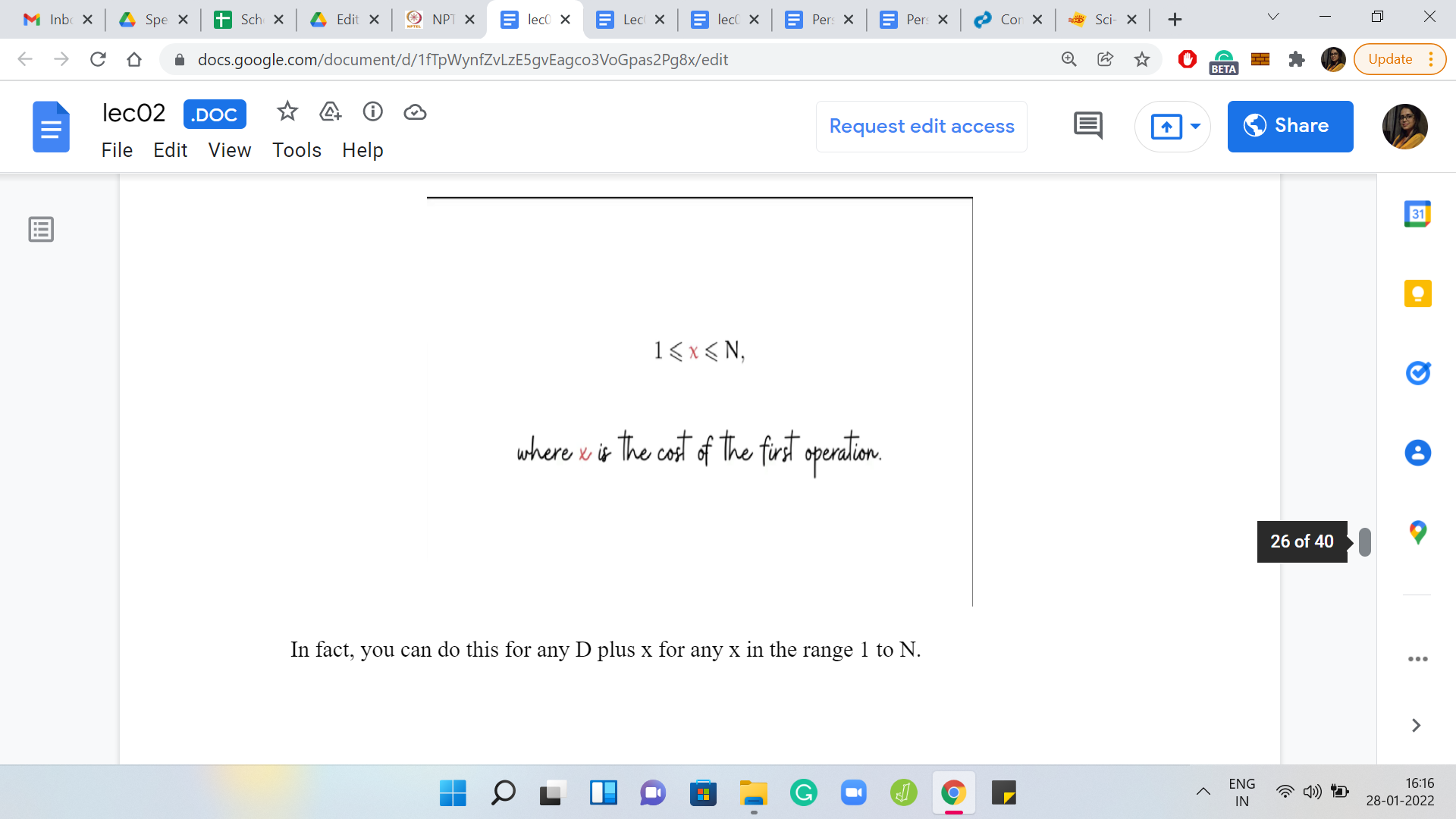Expand the browser tab search dropdown
The image size is (1456, 819).
click(x=1273, y=17)
